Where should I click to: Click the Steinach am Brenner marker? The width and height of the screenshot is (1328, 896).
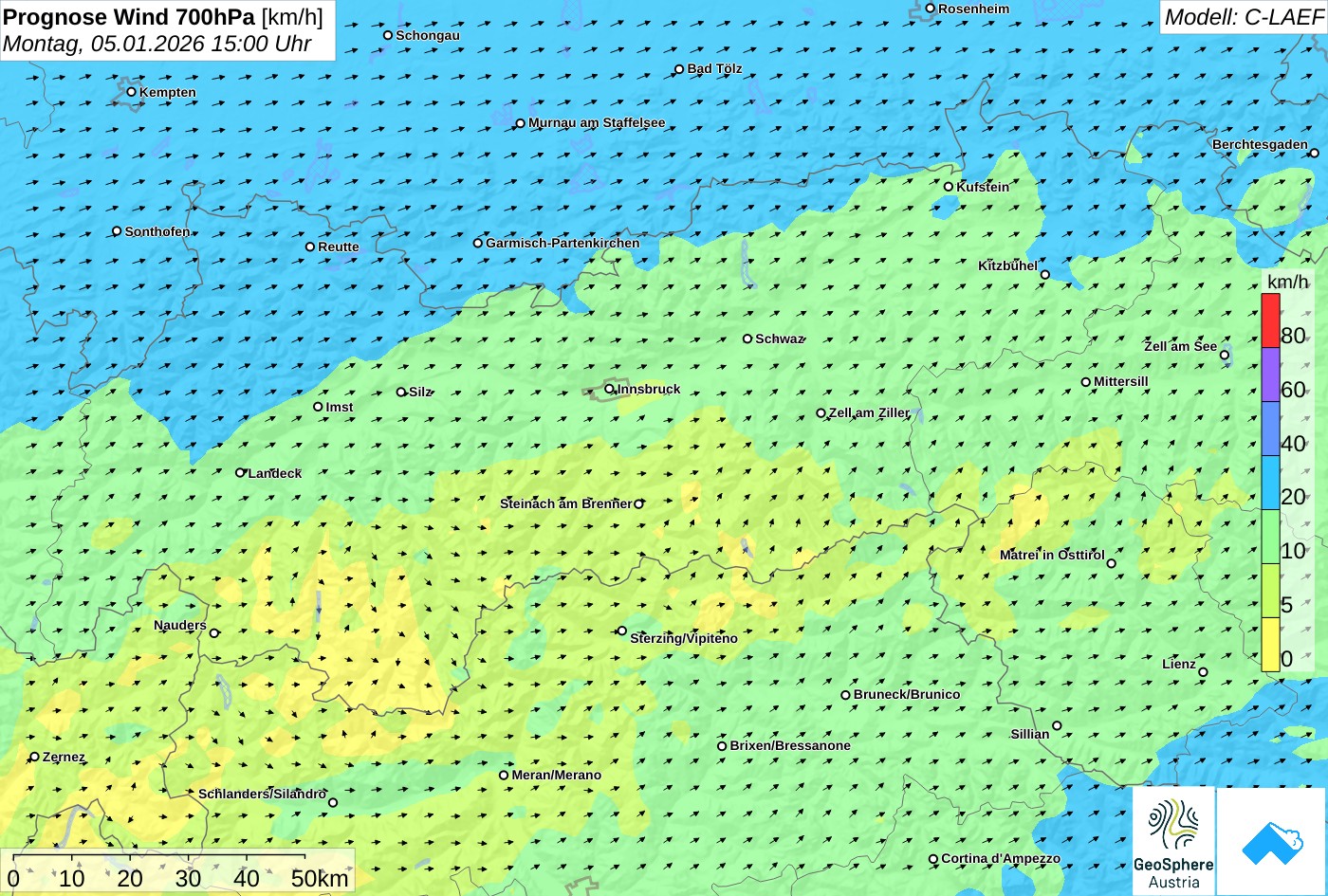click(638, 504)
